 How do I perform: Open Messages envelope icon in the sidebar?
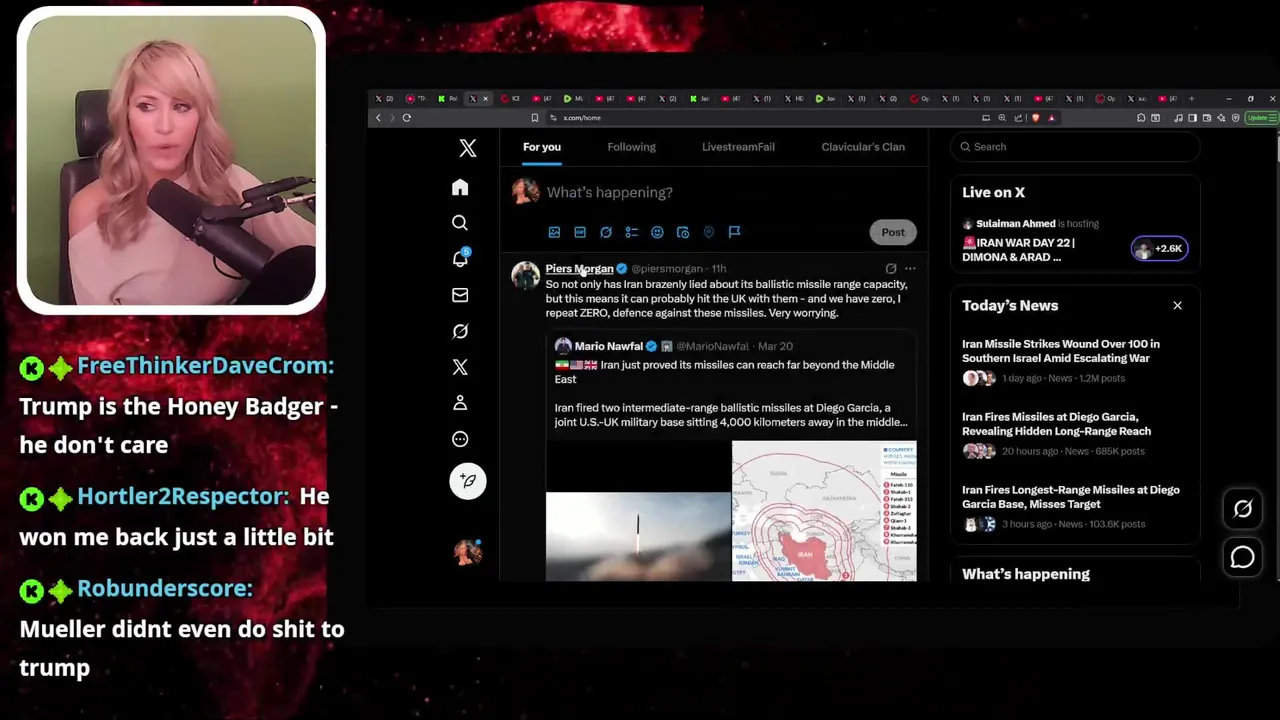(x=460, y=295)
